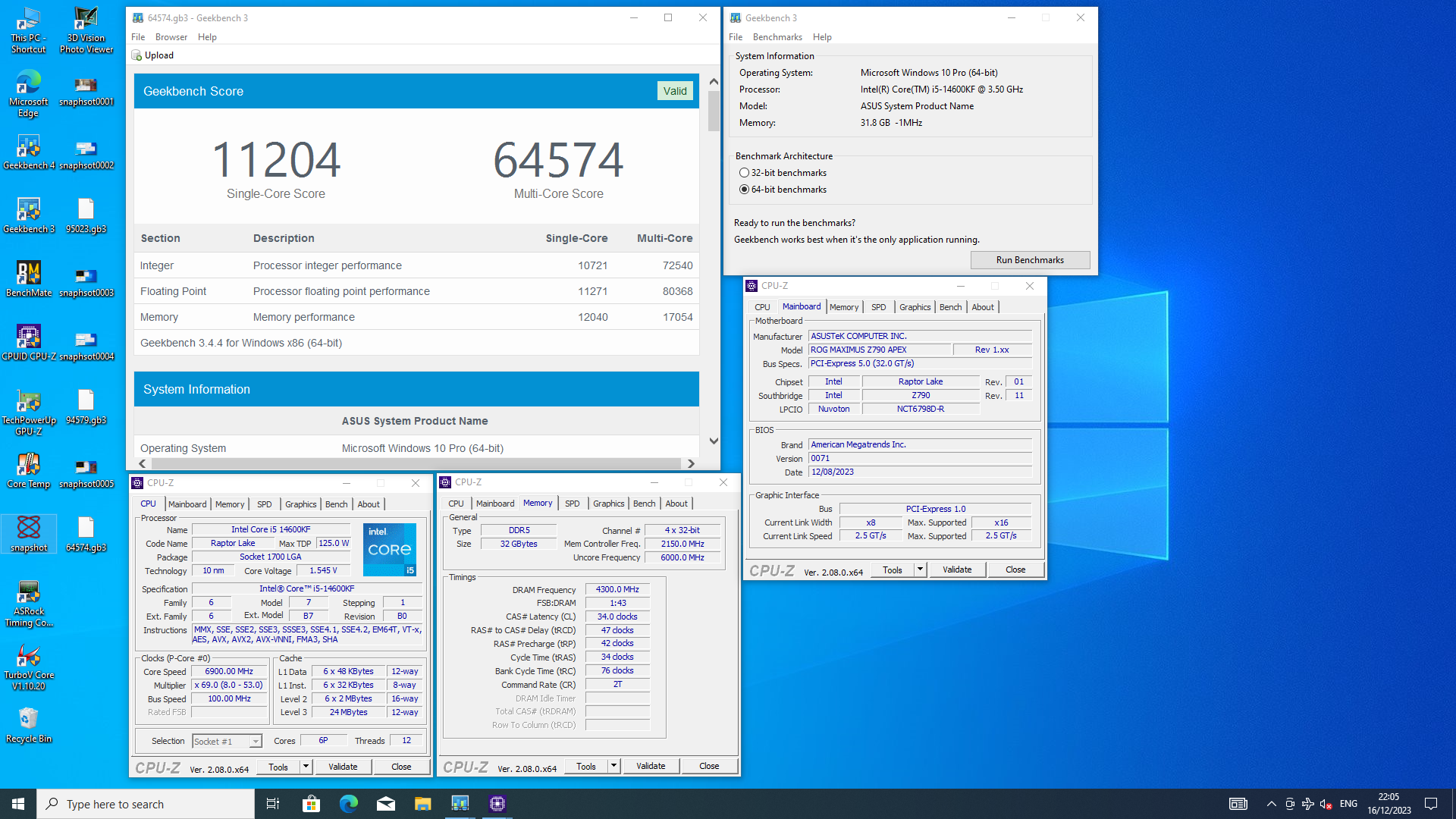Open notification center on taskbar
This screenshot has height=819, width=1456.
1431,804
